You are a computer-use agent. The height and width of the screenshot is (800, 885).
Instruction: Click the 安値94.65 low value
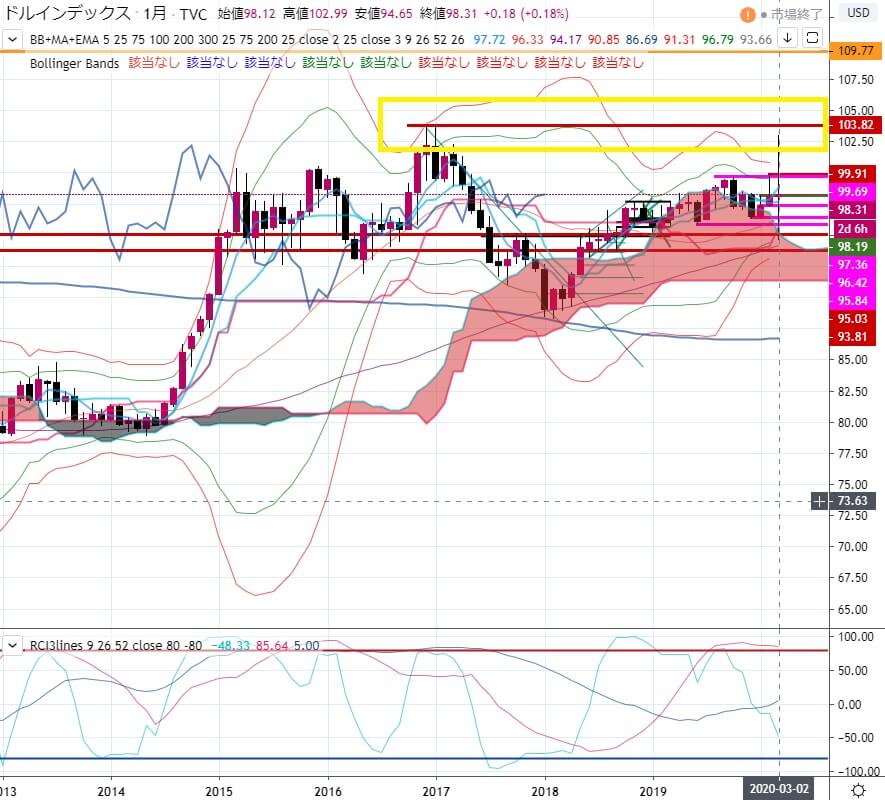point(383,14)
